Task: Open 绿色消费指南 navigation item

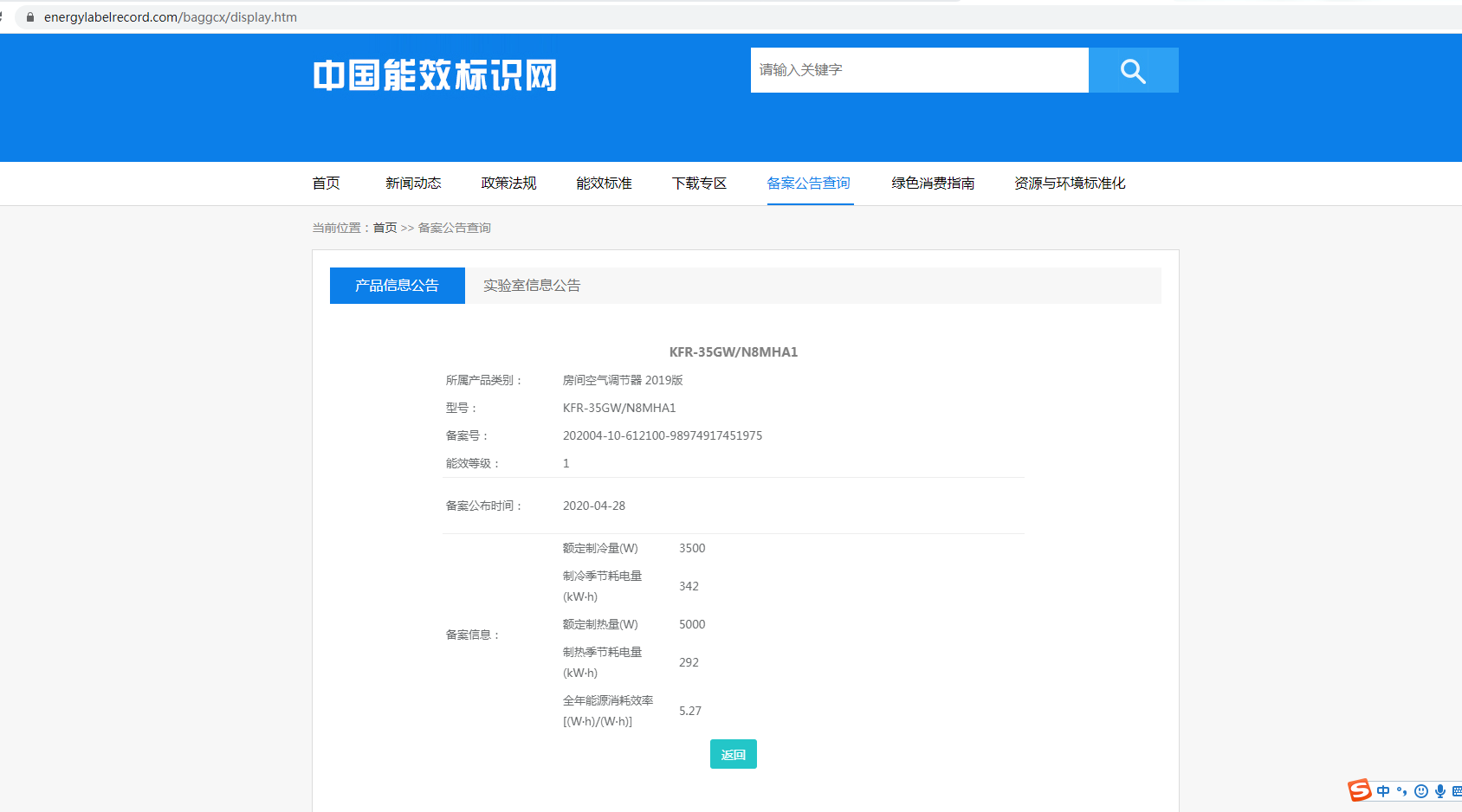Action: pyautogui.click(x=934, y=184)
